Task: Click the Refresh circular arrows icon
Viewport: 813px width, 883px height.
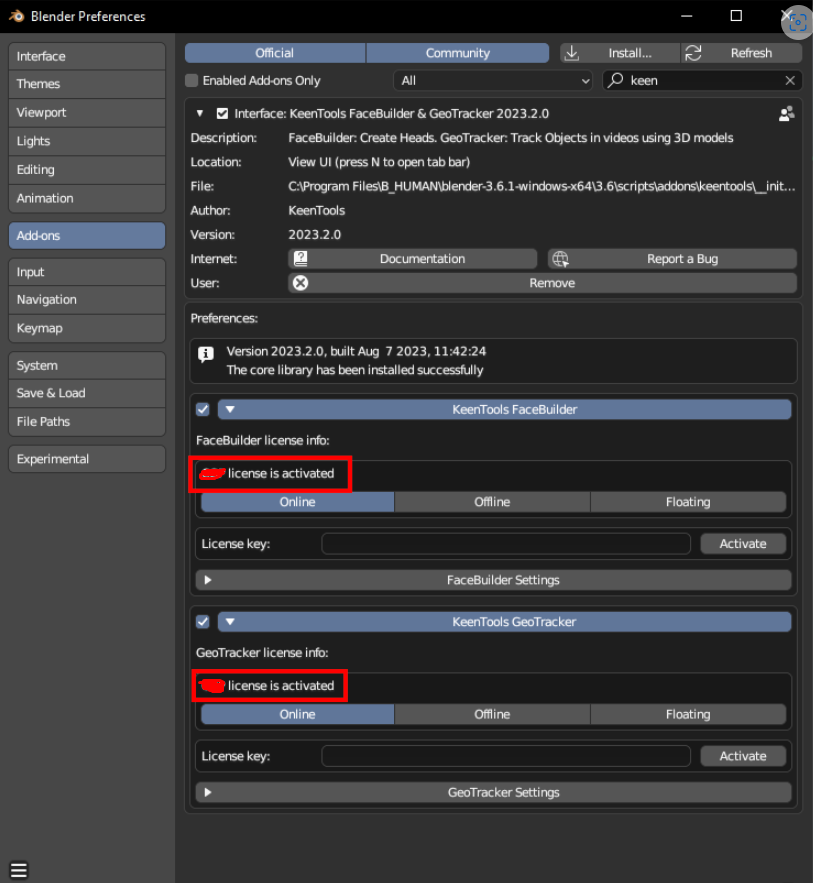Action: tap(693, 53)
